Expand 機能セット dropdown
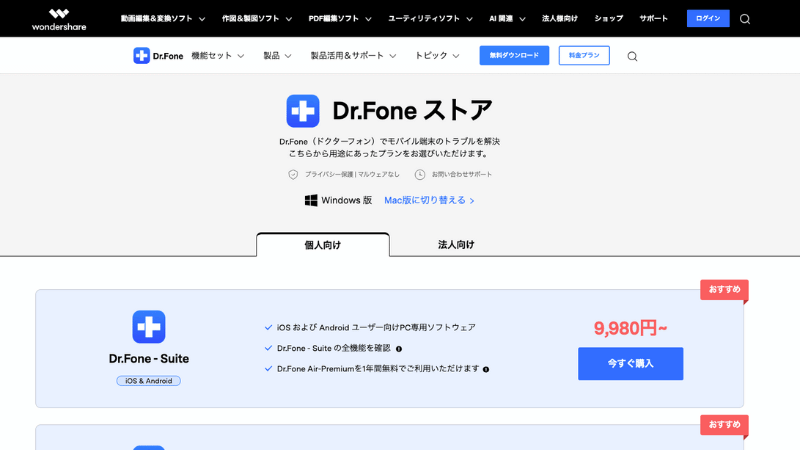The image size is (800, 450). [217, 56]
